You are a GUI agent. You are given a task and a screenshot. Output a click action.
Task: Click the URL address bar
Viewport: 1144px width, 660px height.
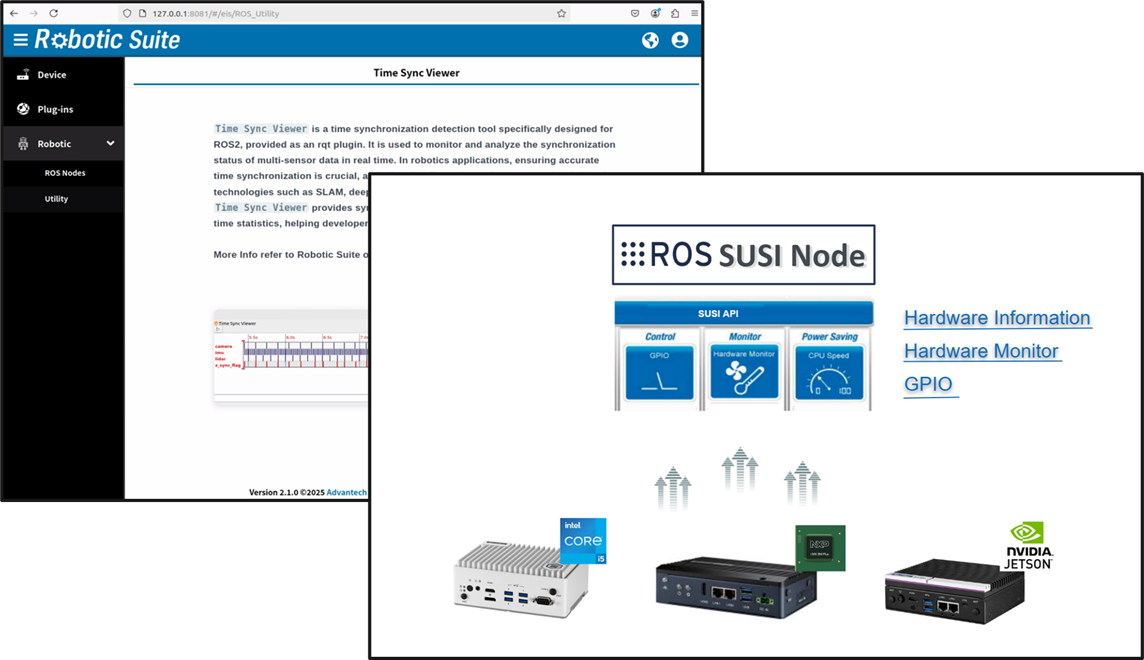tap(350, 13)
